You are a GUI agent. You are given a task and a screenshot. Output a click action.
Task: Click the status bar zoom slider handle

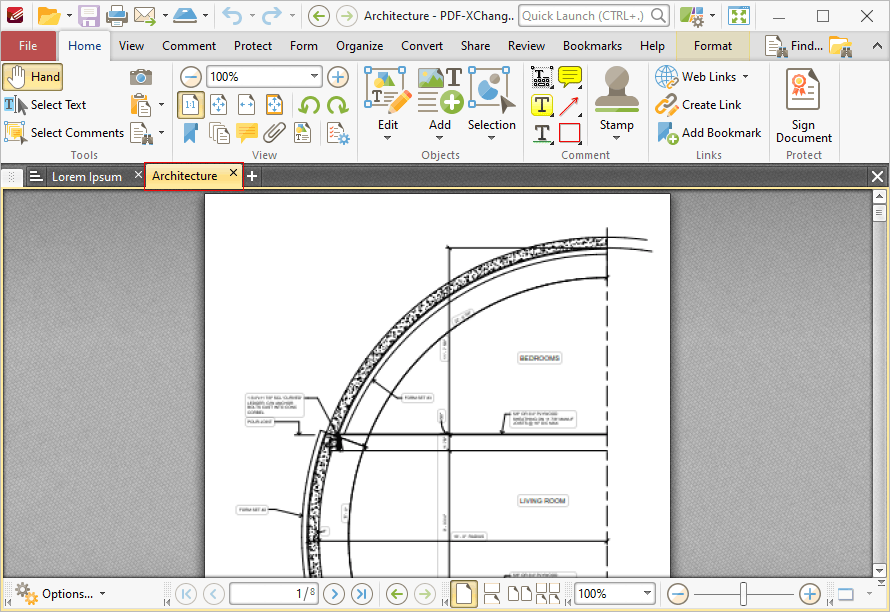(743, 594)
